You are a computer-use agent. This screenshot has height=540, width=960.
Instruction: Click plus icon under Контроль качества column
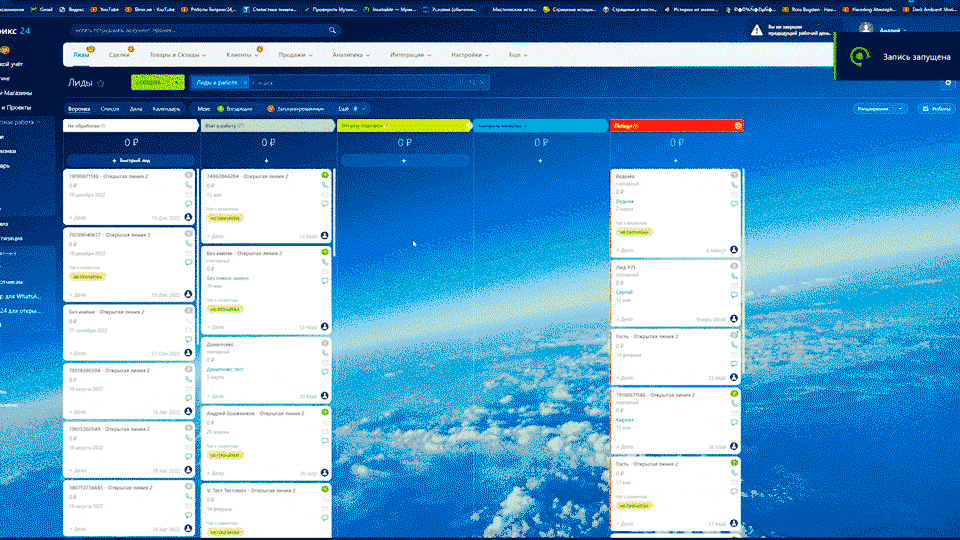coord(540,160)
